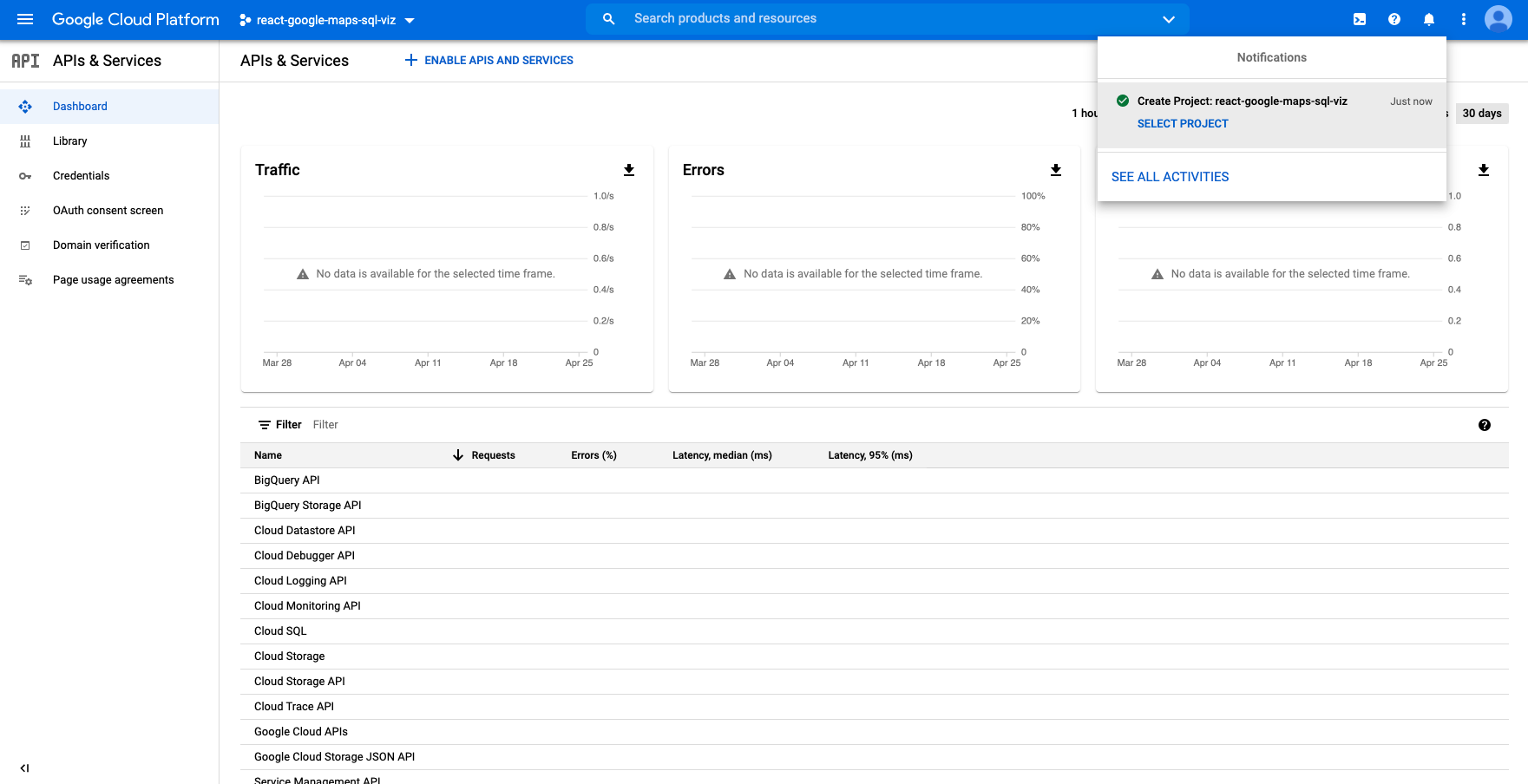Open the user account avatar
This screenshot has width=1528, height=784.
[1498, 19]
